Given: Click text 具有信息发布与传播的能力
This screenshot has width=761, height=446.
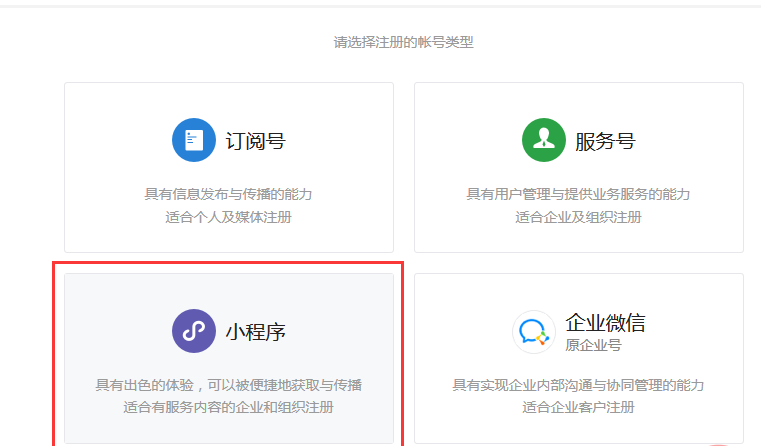Looking at the screenshot, I should [228, 194].
